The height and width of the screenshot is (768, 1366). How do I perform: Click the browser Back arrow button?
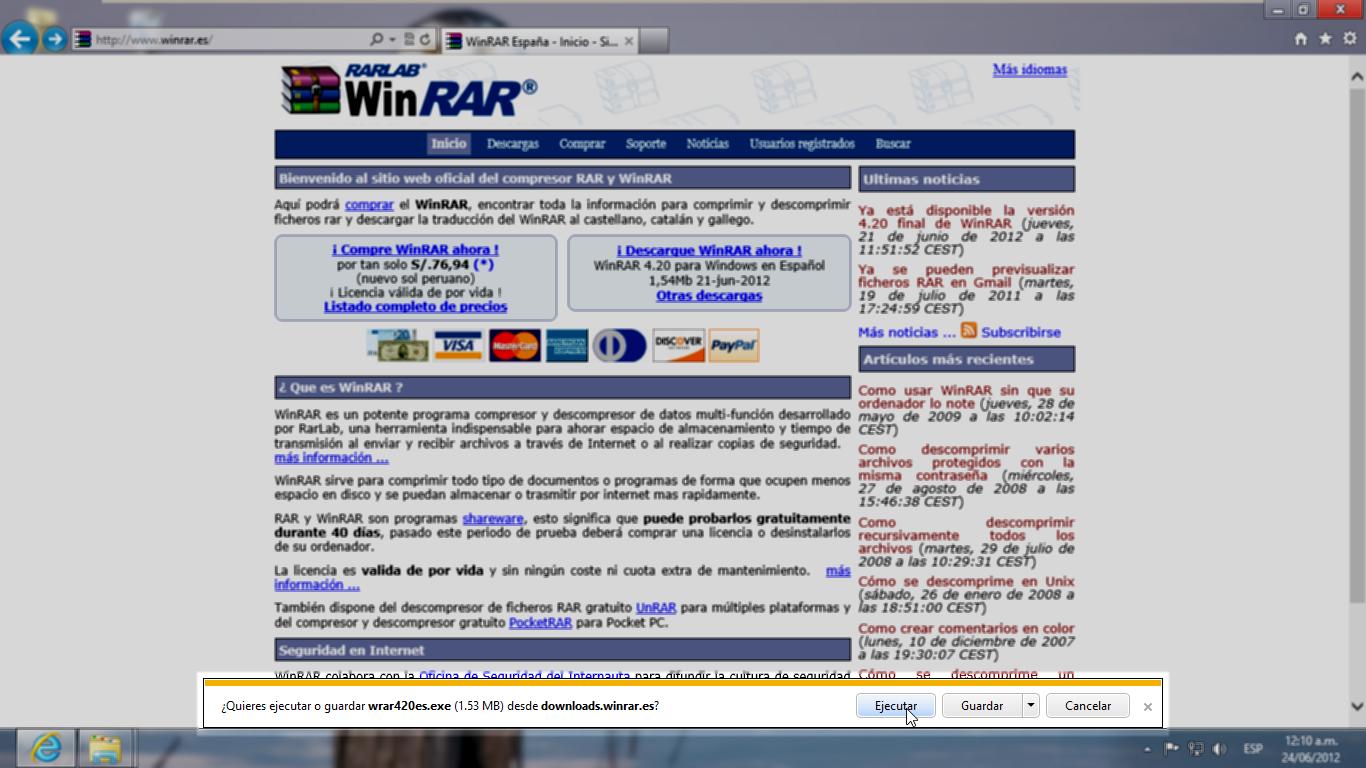[x=20, y=39]
